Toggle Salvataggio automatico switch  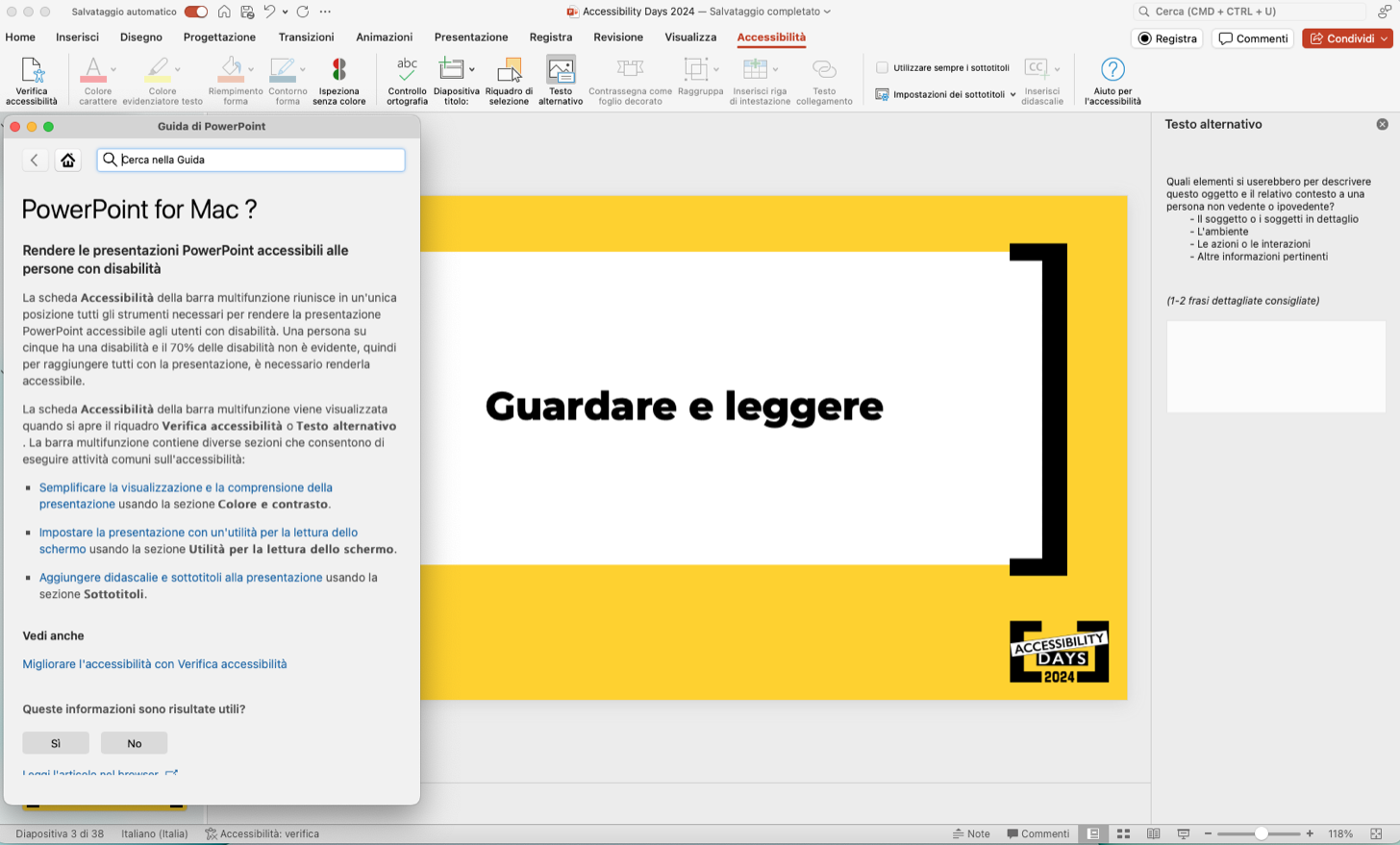click(195, 12)
